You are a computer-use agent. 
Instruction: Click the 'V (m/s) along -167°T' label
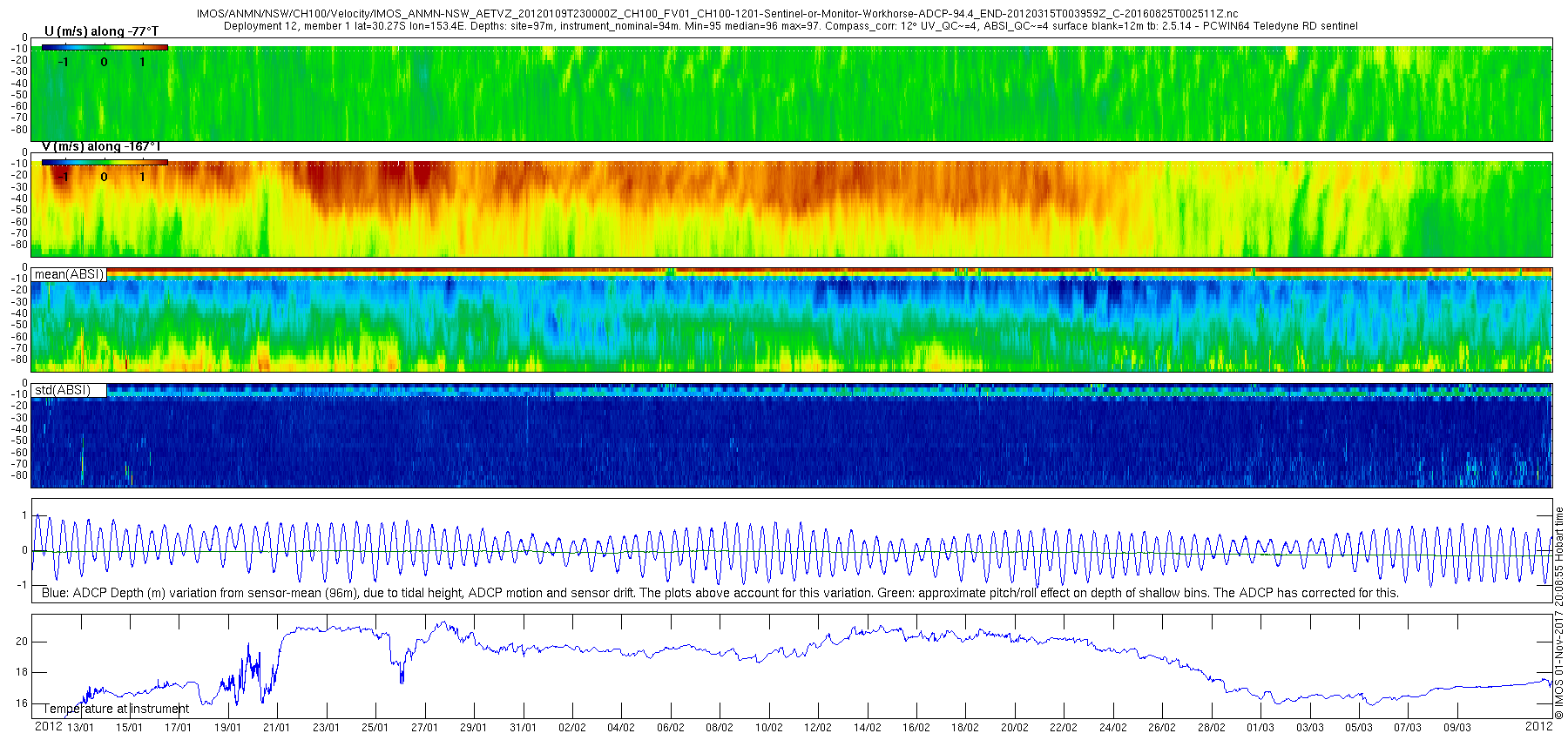[101, 146]
